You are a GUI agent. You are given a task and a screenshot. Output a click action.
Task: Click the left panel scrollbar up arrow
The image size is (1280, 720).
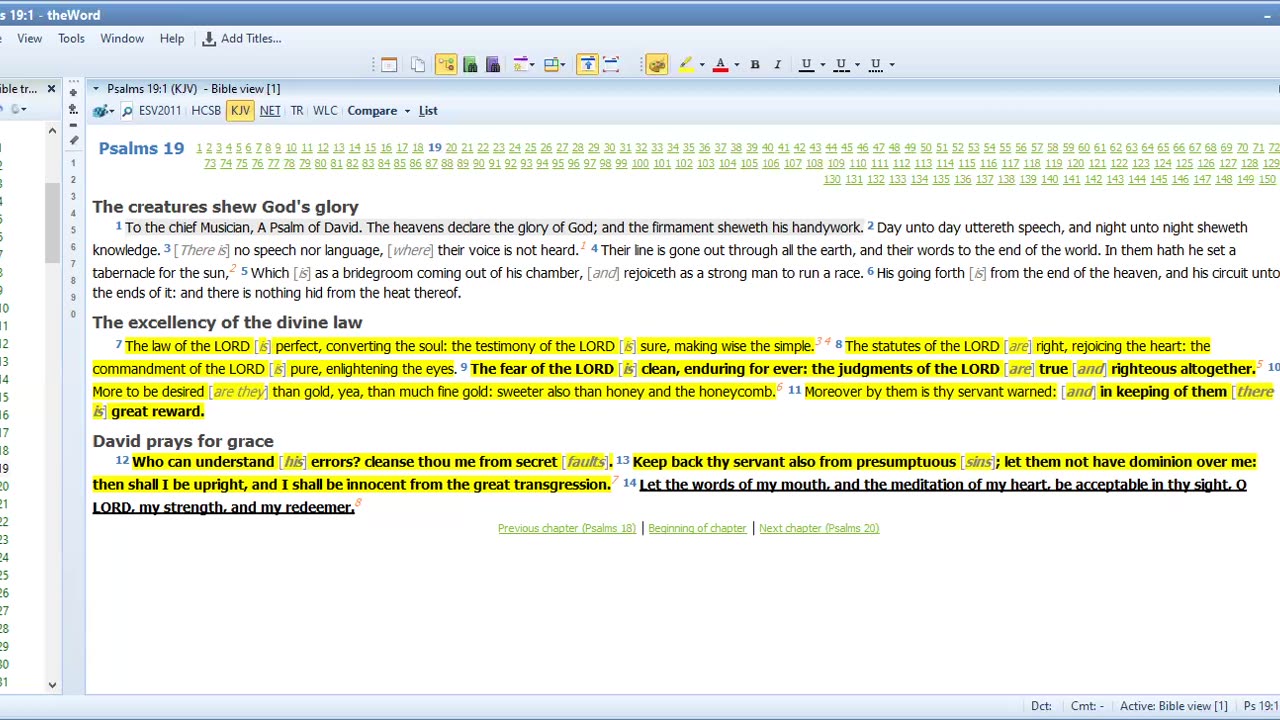click(52, 130)
